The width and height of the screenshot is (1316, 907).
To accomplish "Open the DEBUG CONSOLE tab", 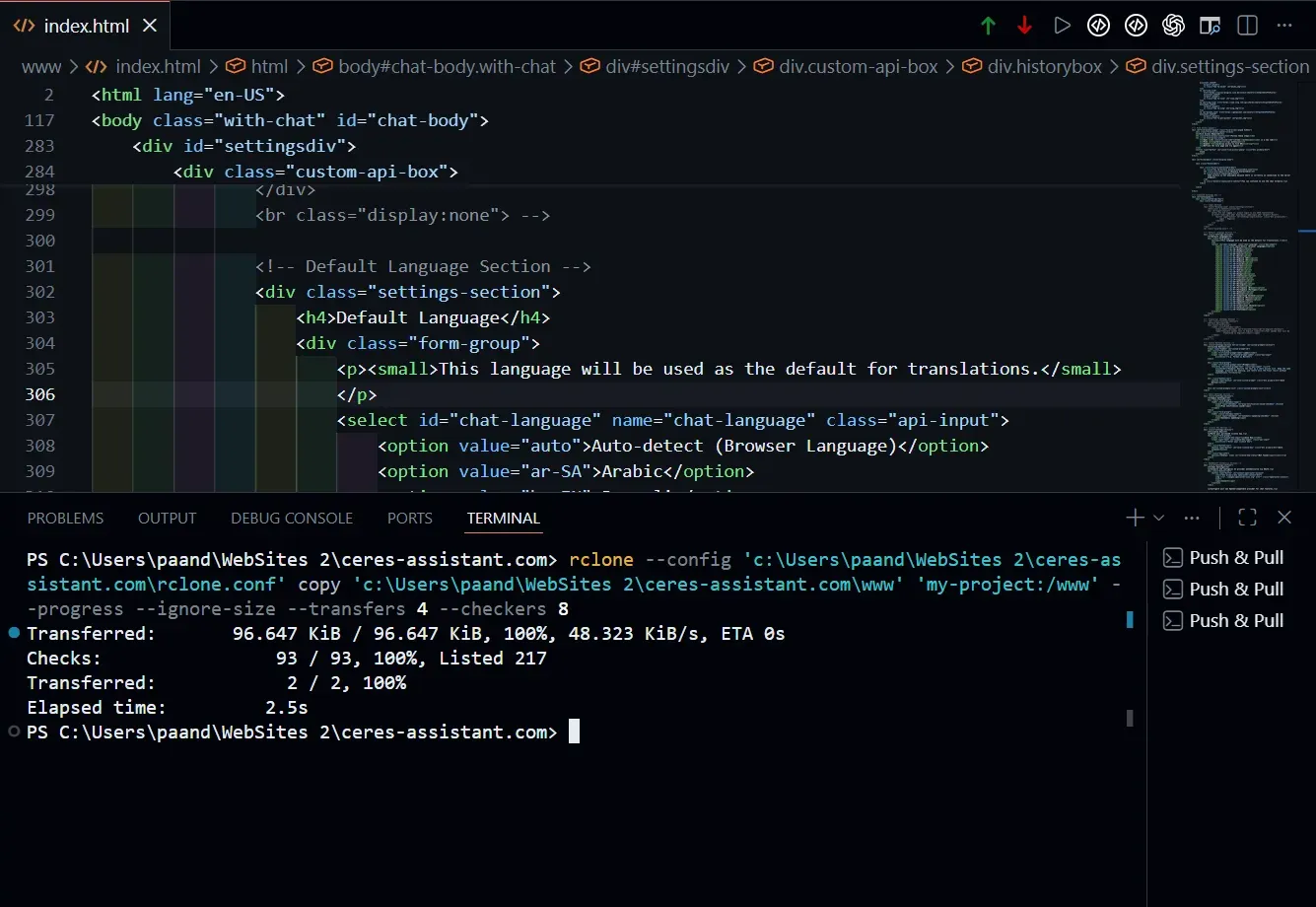I will click(x=292, y=519).
